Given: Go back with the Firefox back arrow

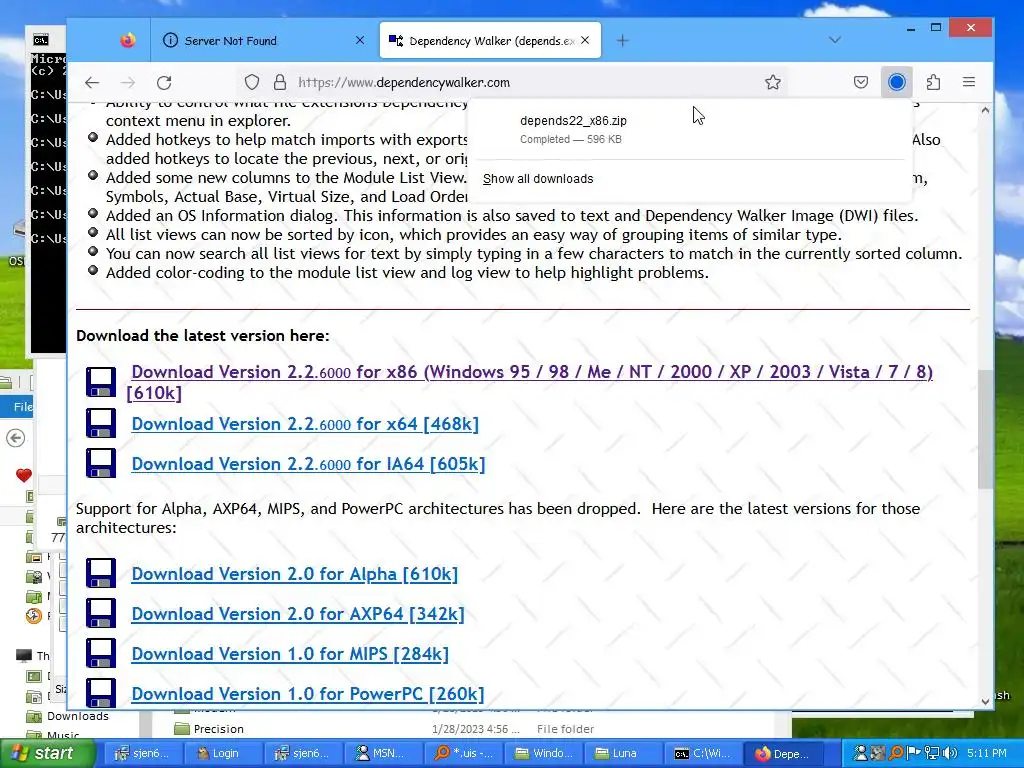Looking at the screenshot, I should tap(92, 82).
